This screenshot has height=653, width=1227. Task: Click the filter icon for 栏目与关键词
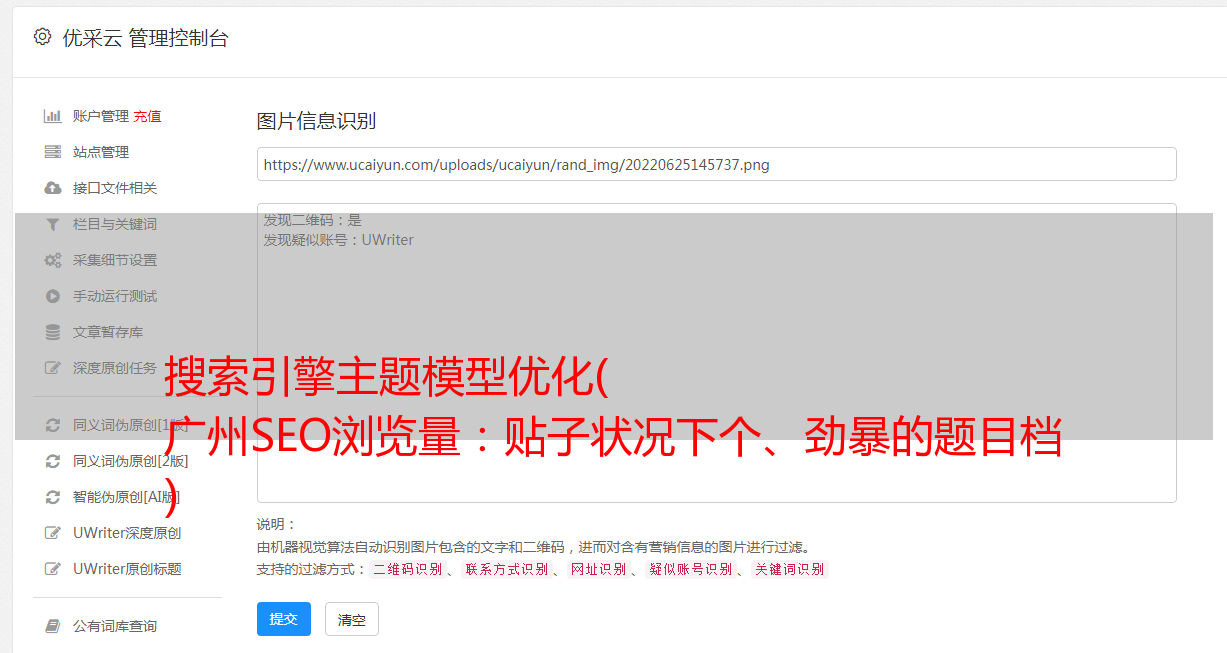(x=53, y=224)
